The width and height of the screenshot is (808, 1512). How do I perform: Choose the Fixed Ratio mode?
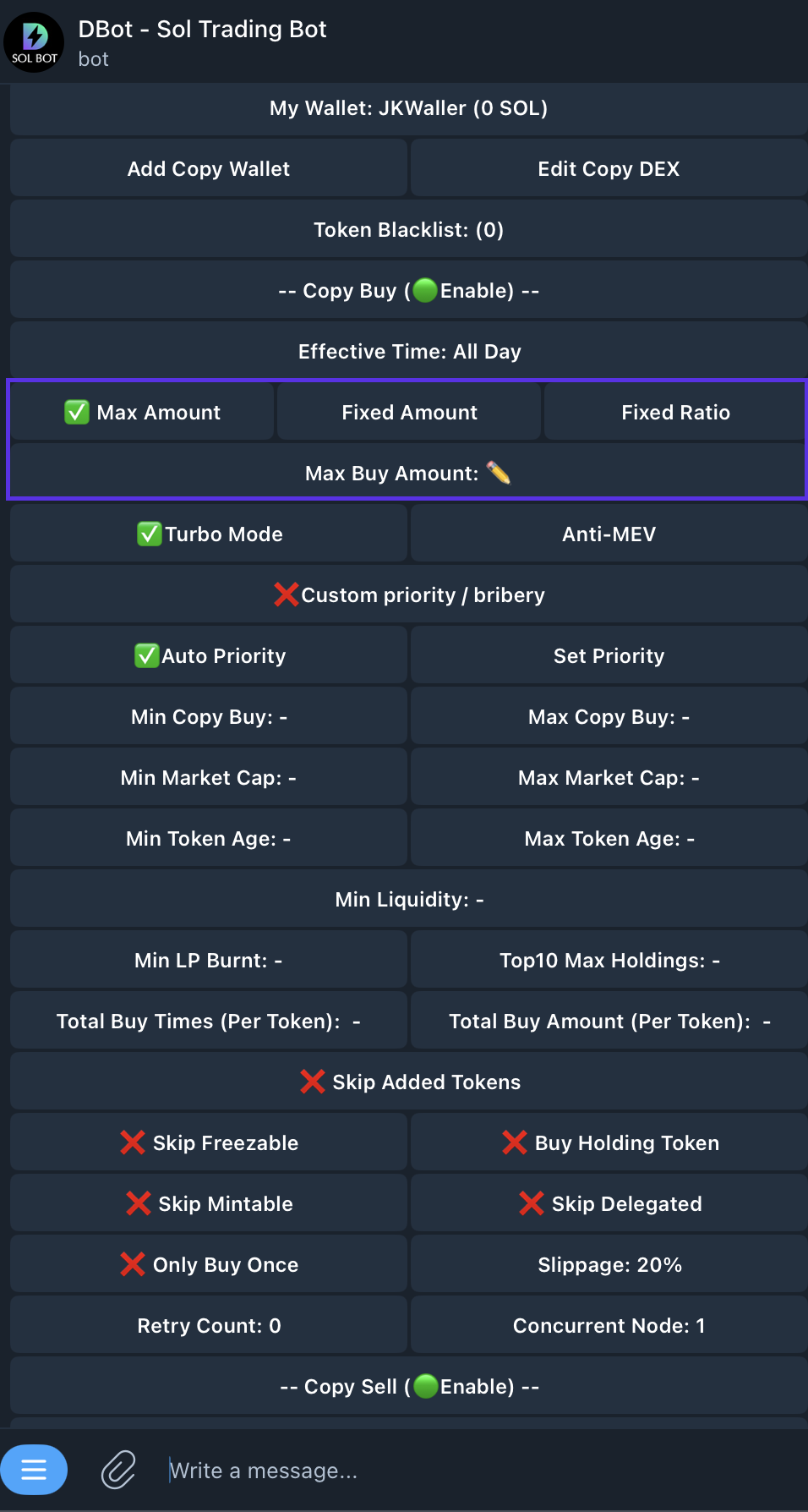(x=675, y=412)
